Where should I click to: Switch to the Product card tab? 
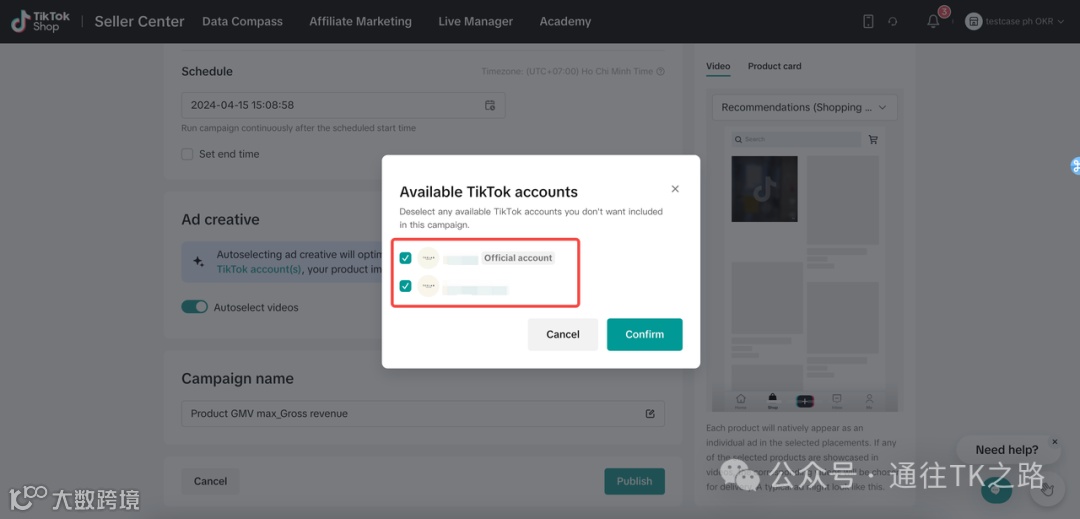(x=775, y=66)
